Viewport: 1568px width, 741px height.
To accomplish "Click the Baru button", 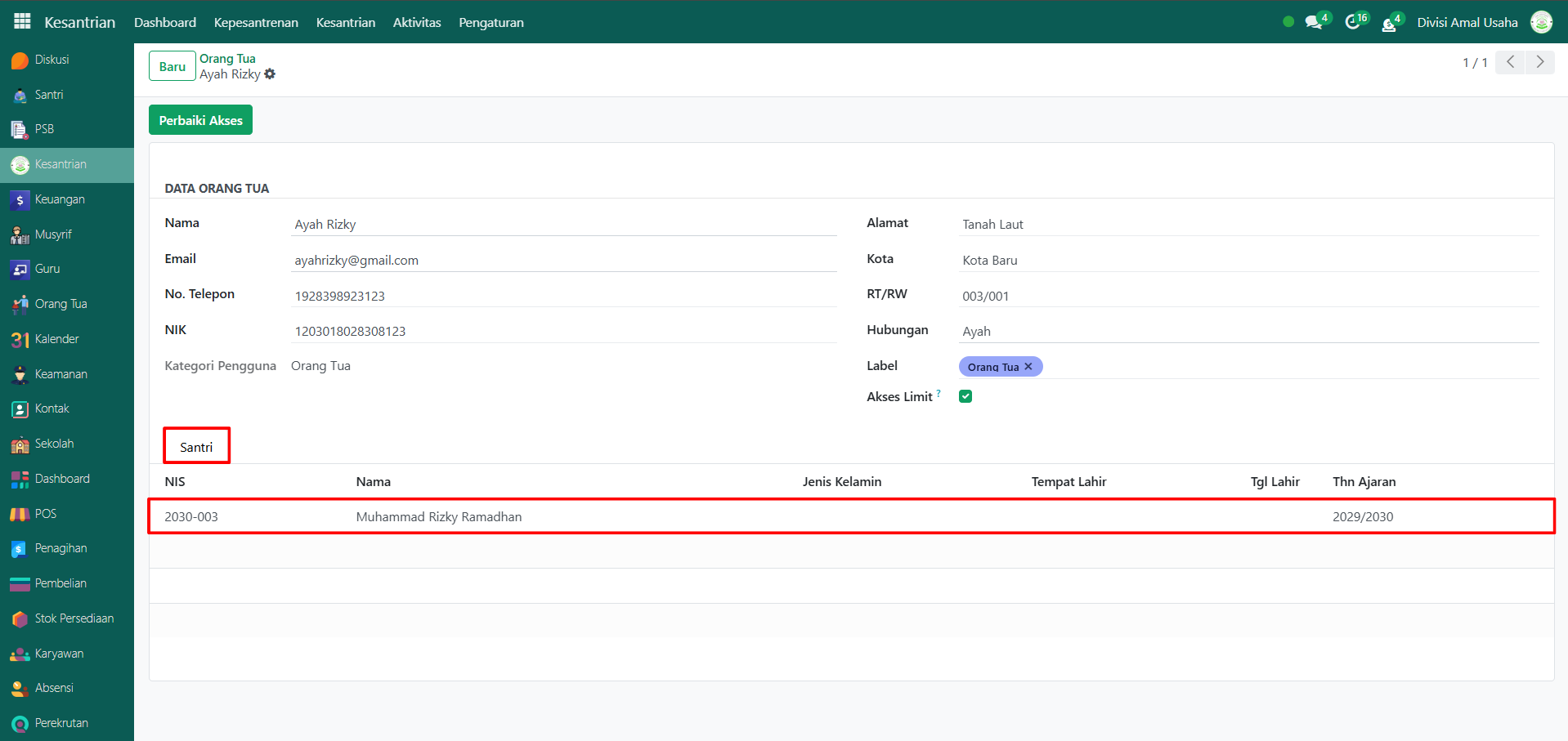I will [172, 66].
